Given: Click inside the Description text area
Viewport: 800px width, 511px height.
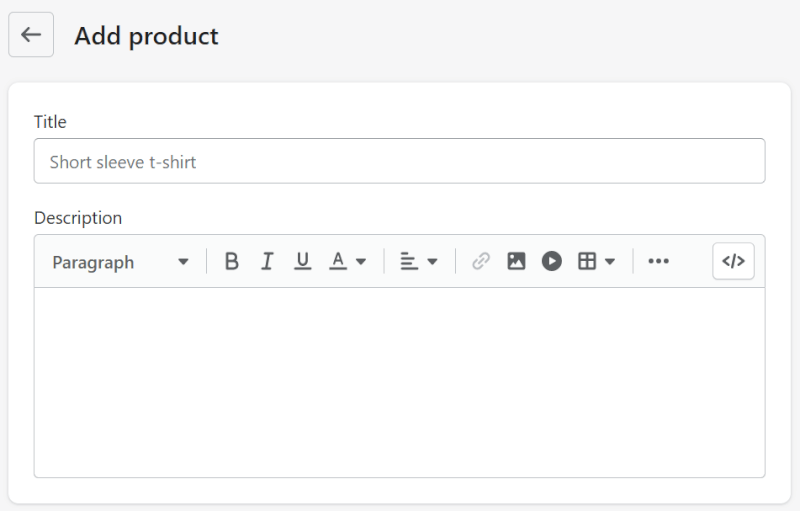Looking at the screenshot, I should (399, 382).
